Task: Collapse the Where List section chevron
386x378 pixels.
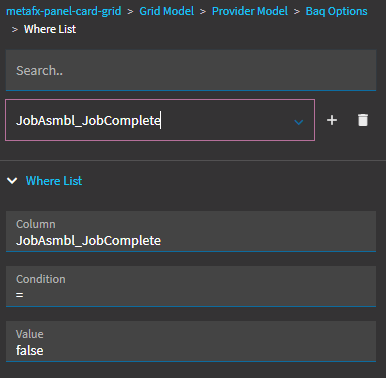Action: tap(12, 181)
